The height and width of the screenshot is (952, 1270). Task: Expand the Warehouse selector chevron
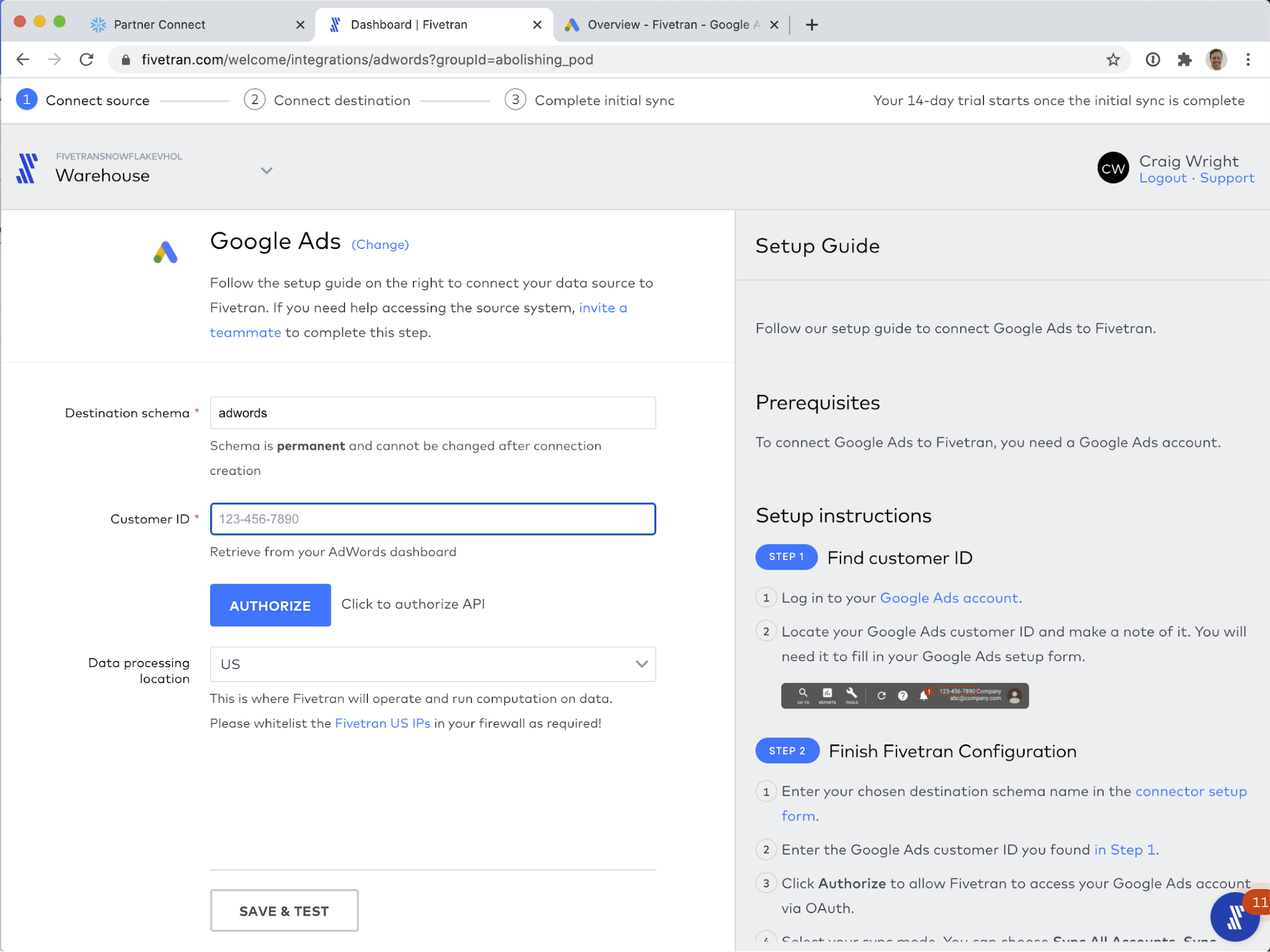267,170
